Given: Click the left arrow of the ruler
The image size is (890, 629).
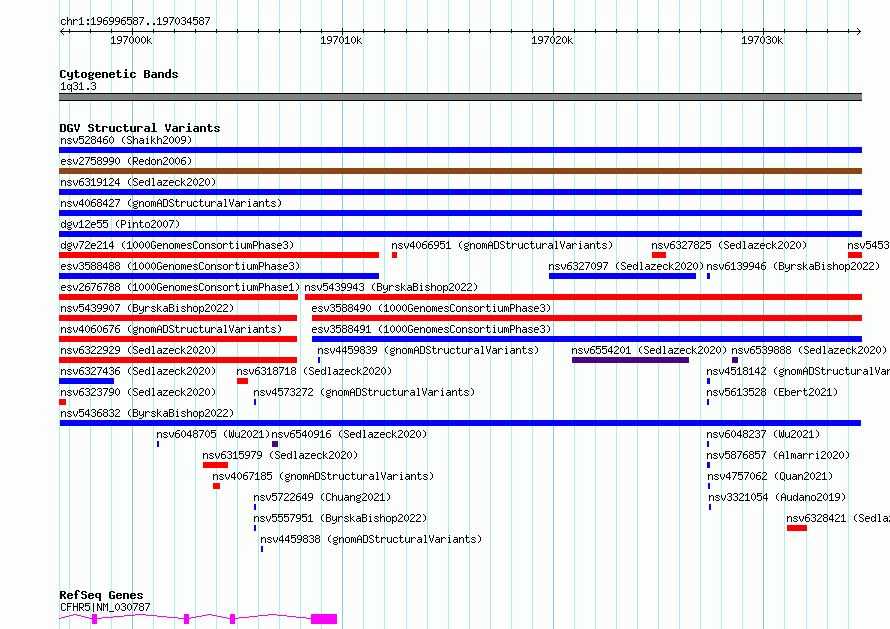Looking at the screenshot, I should (62, 32).
